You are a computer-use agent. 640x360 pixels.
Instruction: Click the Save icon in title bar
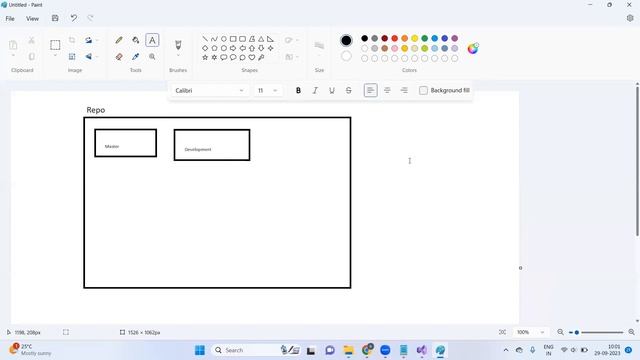pyautogui.click(x=55, y=18)
